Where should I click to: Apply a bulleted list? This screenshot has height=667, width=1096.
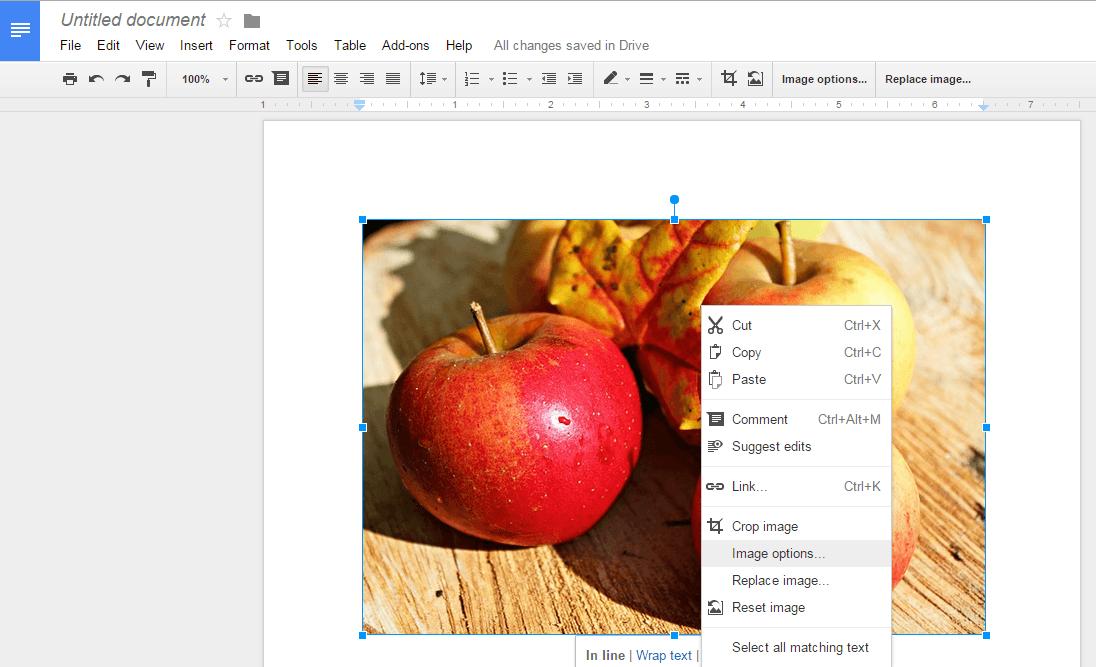coord(510,78)
